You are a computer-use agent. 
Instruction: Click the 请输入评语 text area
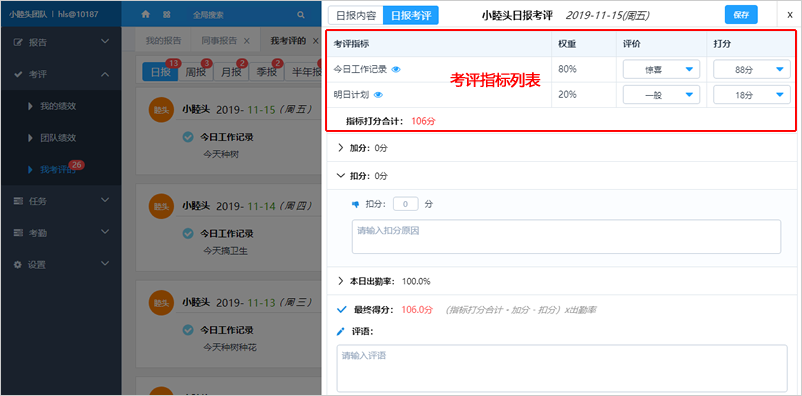[x=562, y=368]
